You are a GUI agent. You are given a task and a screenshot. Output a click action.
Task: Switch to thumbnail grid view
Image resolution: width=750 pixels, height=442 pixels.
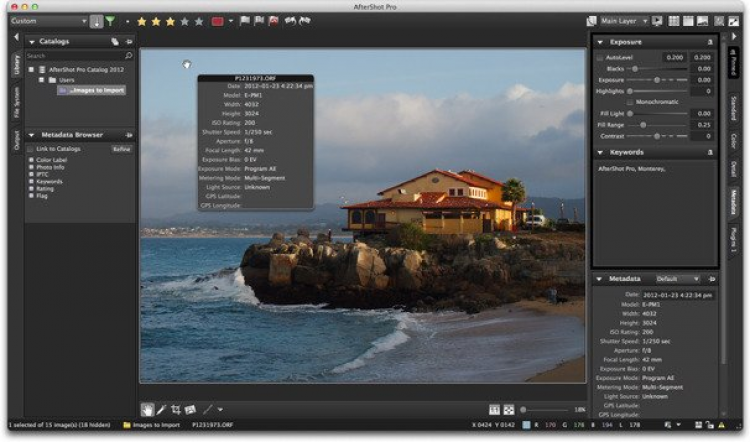click(x=673, y=21)
